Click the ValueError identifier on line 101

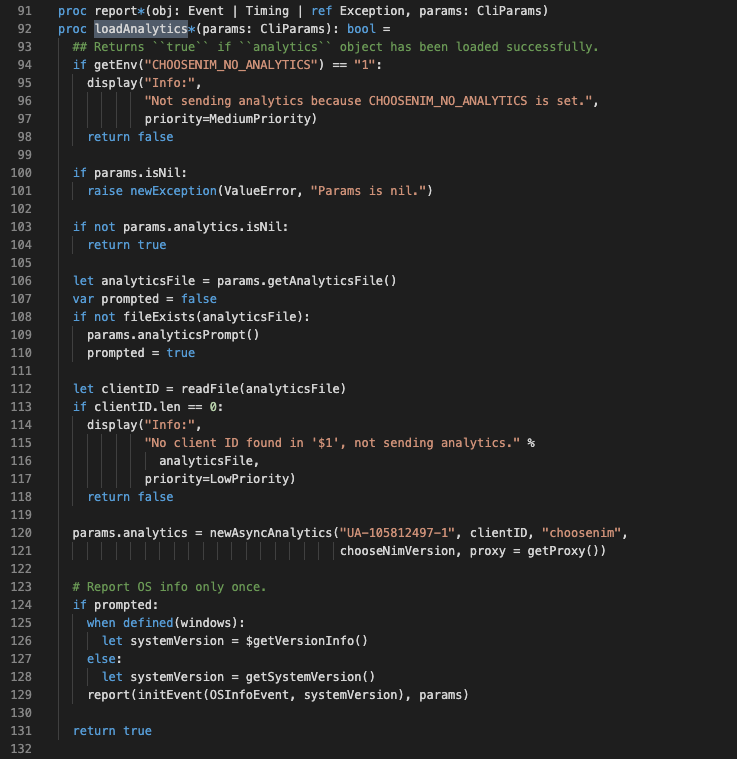point(260,191)
